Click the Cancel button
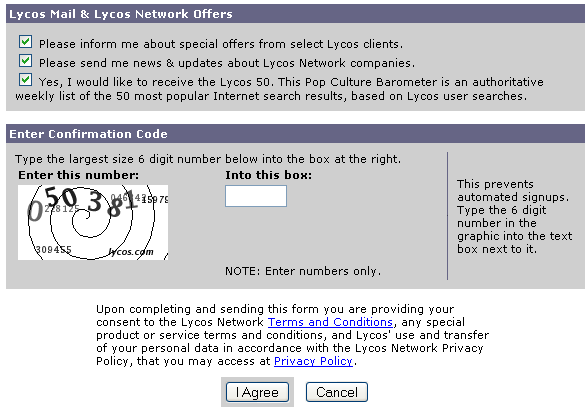Image resolution: width=585 pixels, height=411 pixels. click(337, 392)
